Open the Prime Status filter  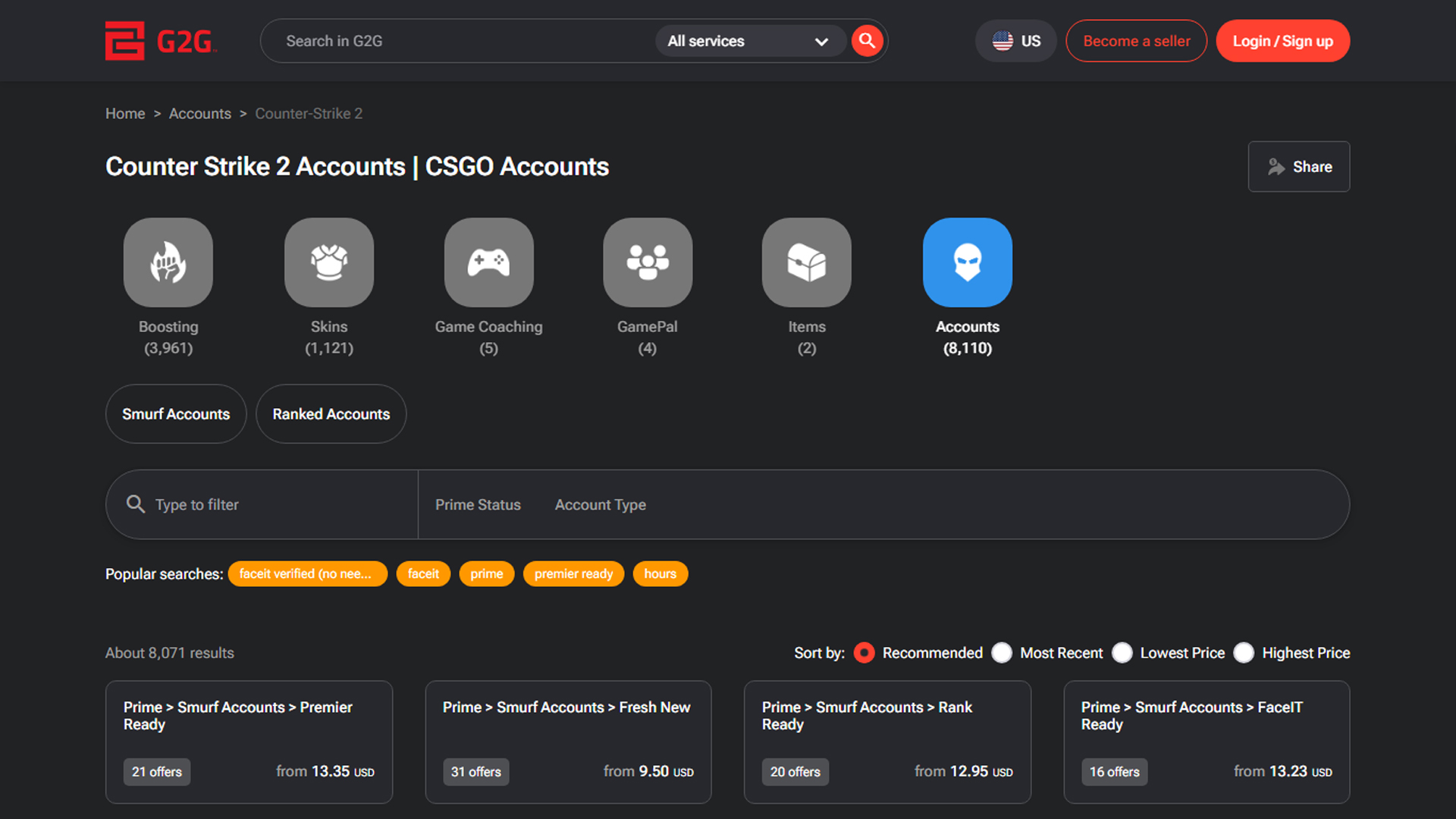click(478, 504)
